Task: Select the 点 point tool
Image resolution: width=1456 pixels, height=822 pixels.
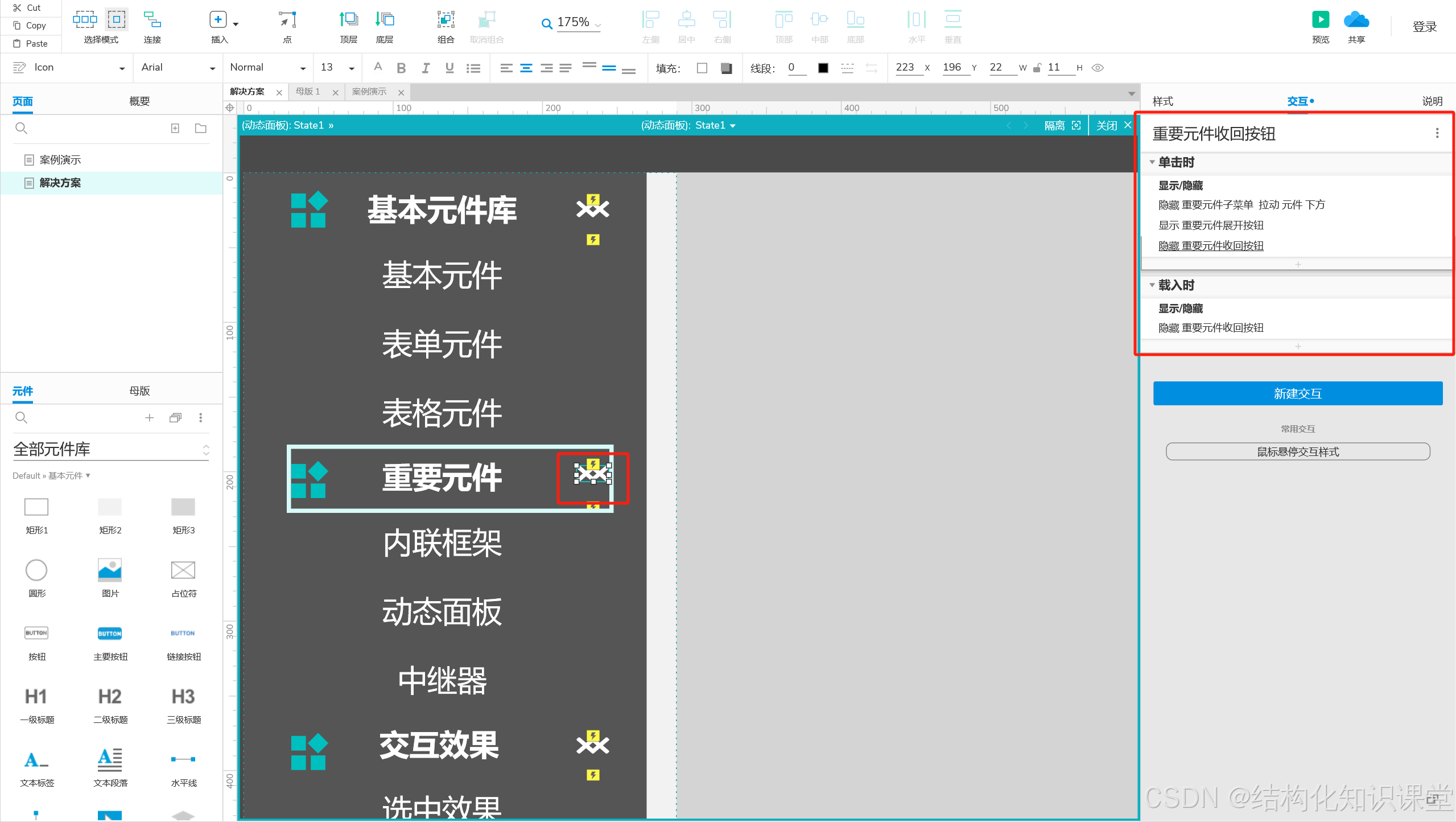Action: [x=287, y=27]
